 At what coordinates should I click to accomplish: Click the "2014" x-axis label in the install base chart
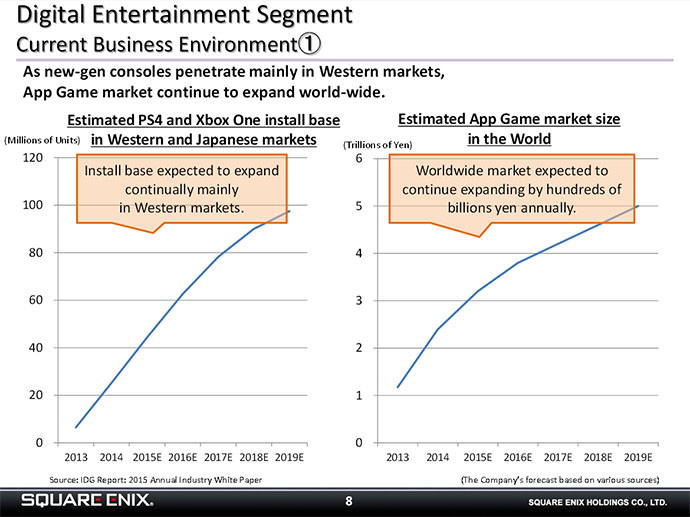(x=111, y=458)
